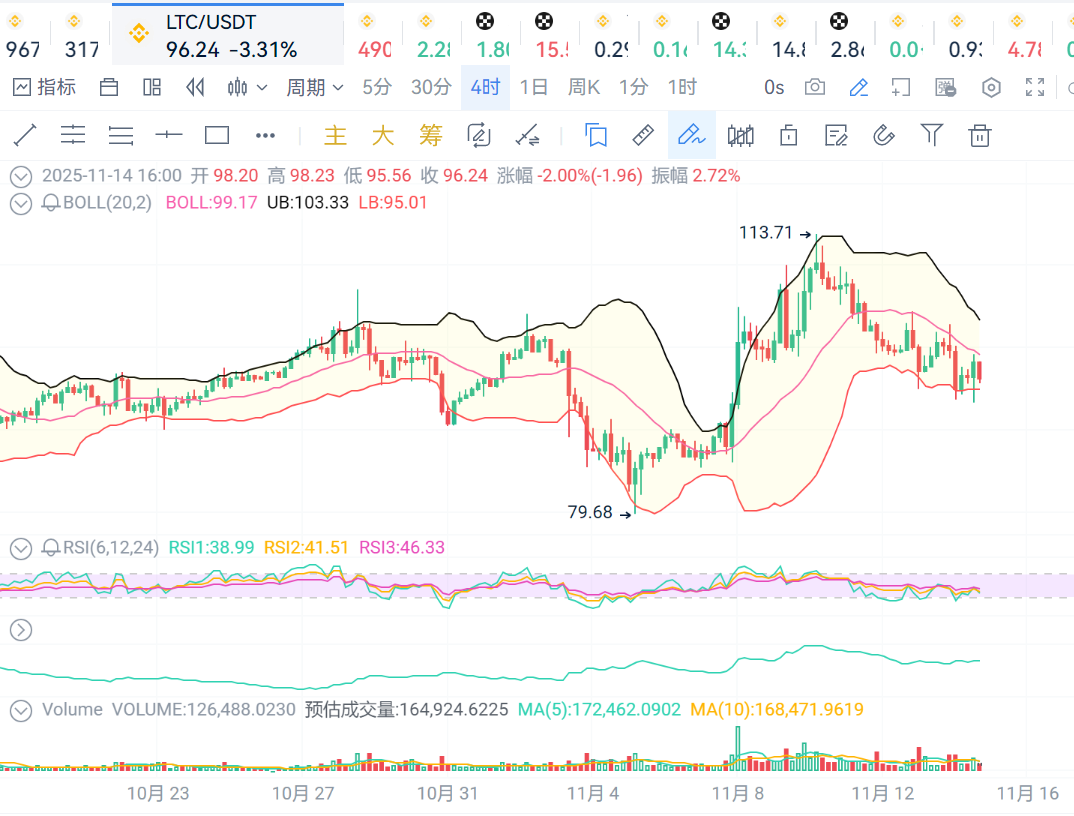
Task: Take a chart screenshot with camera icon
Action: click(x=815, y=88)
